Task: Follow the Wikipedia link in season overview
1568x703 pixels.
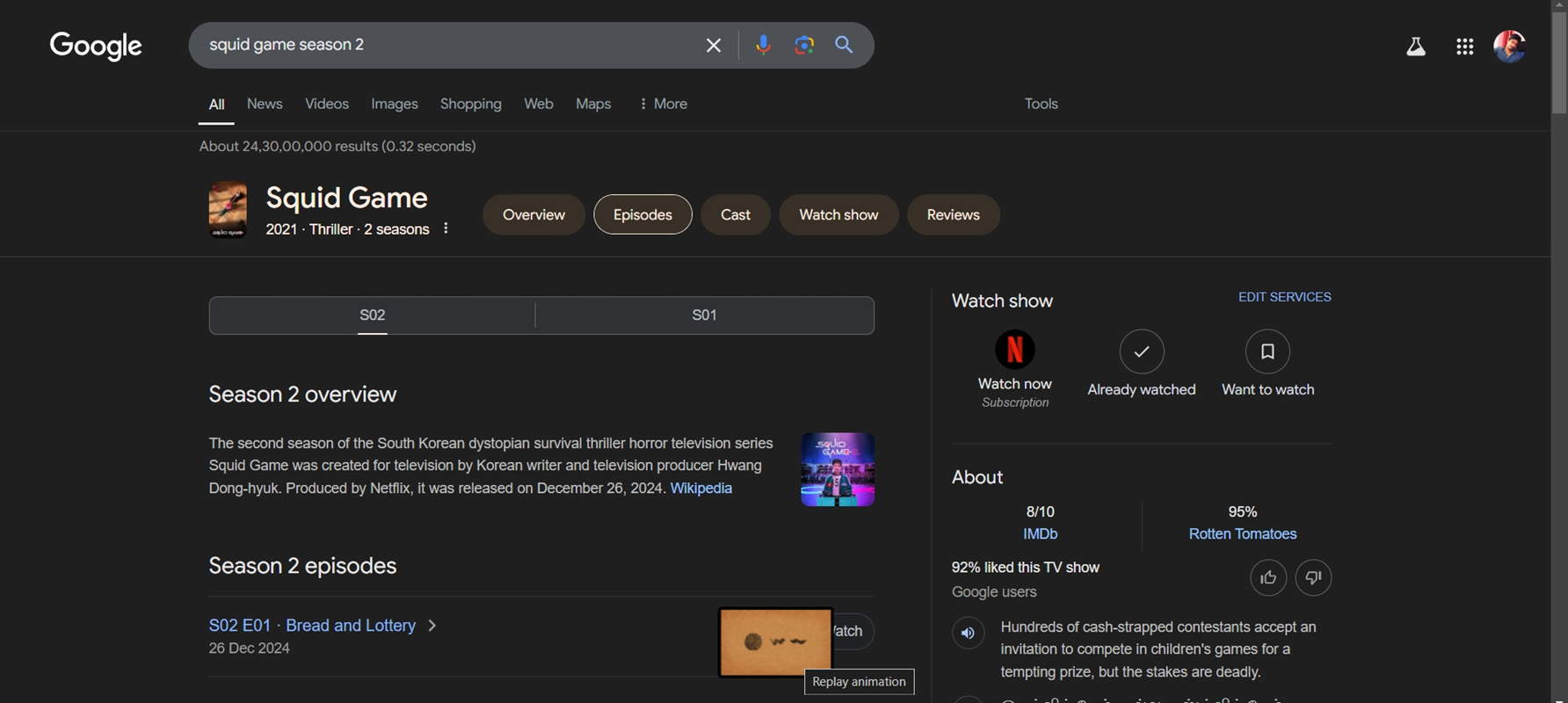Action: click(701, 488)
